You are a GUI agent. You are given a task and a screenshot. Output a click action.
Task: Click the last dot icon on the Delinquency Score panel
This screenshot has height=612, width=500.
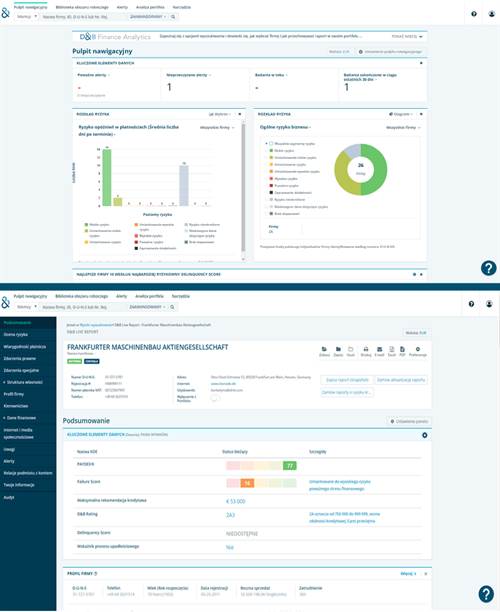[x=421, y=274]
